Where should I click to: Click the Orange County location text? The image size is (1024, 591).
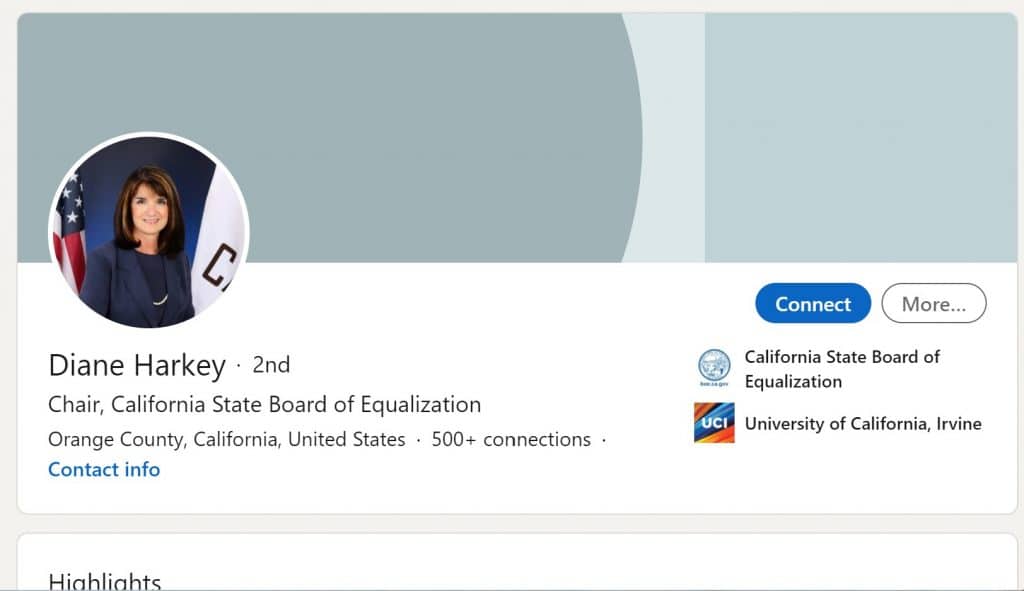coord(226,439)
